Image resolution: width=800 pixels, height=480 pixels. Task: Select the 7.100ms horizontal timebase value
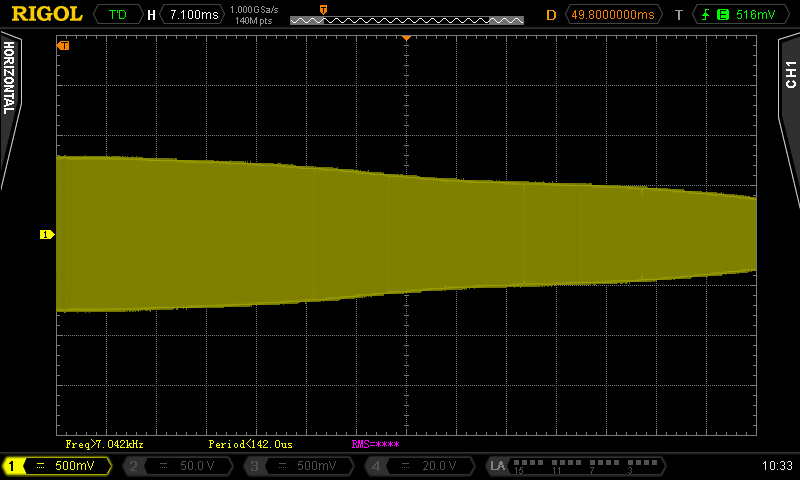click(x=194, y=14)
